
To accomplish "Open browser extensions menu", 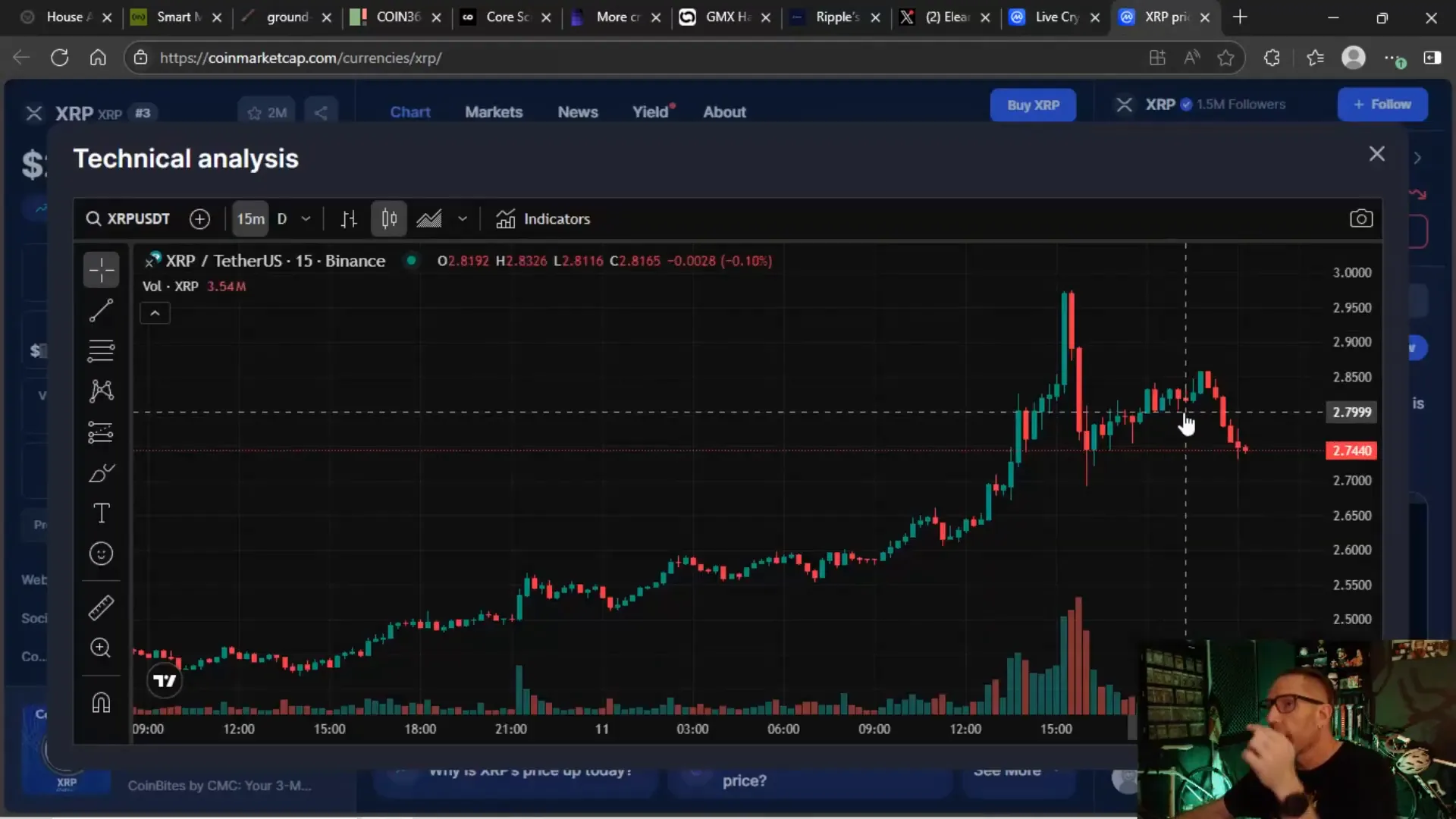I will coord(1272,58).
